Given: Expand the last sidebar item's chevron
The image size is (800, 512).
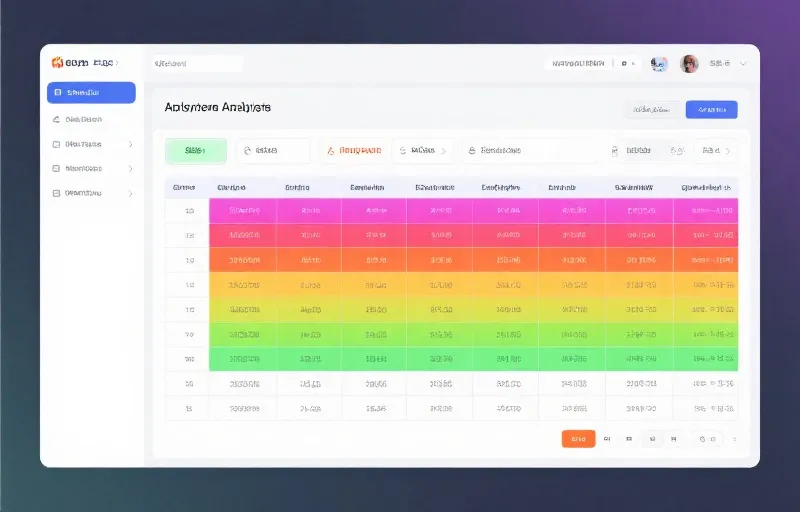Looking at the screenshot, I should click(131, 193).
